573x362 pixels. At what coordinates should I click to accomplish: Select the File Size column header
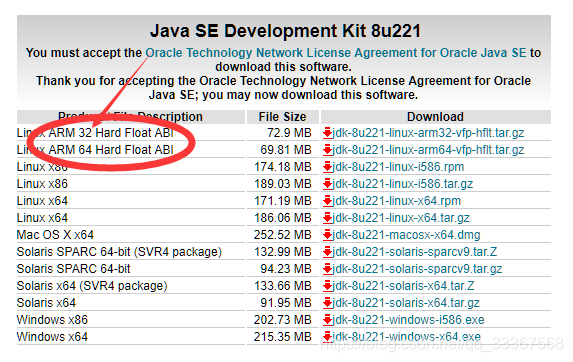(282, 117)
